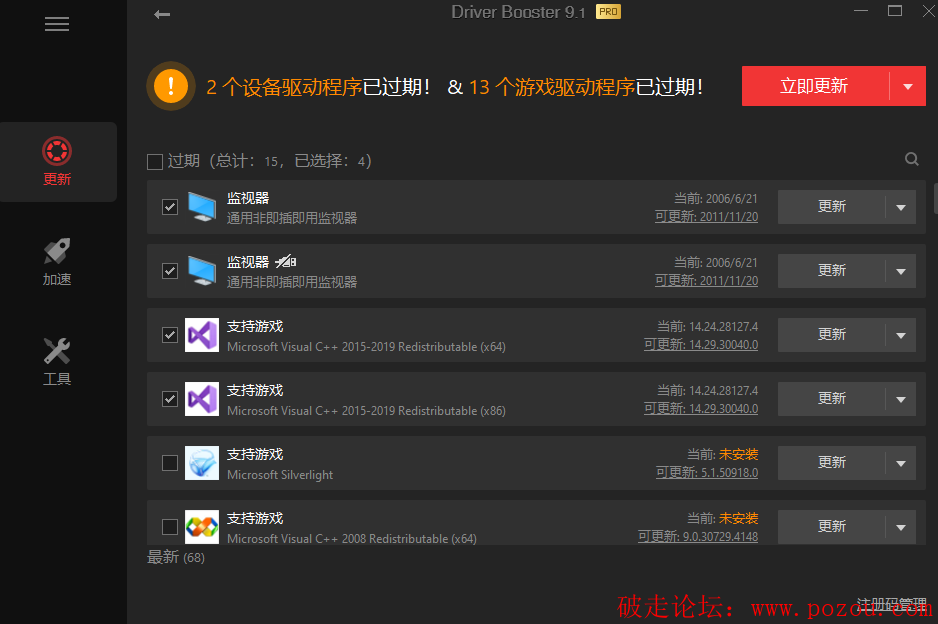Image resolution: width=938 pixels, height=624 pixels.
Task: Open the dropdown arrow beside 立即更新
Action: point(907,86)
